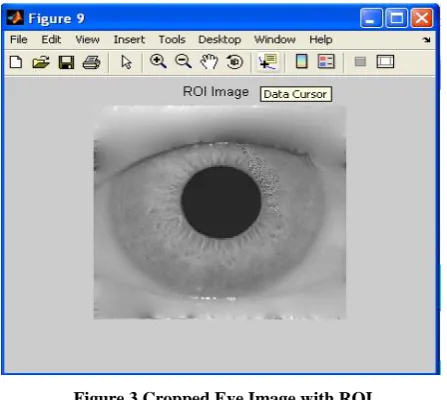Open the File menu
This screenshot has height=400, width=447.
(19, 40)
